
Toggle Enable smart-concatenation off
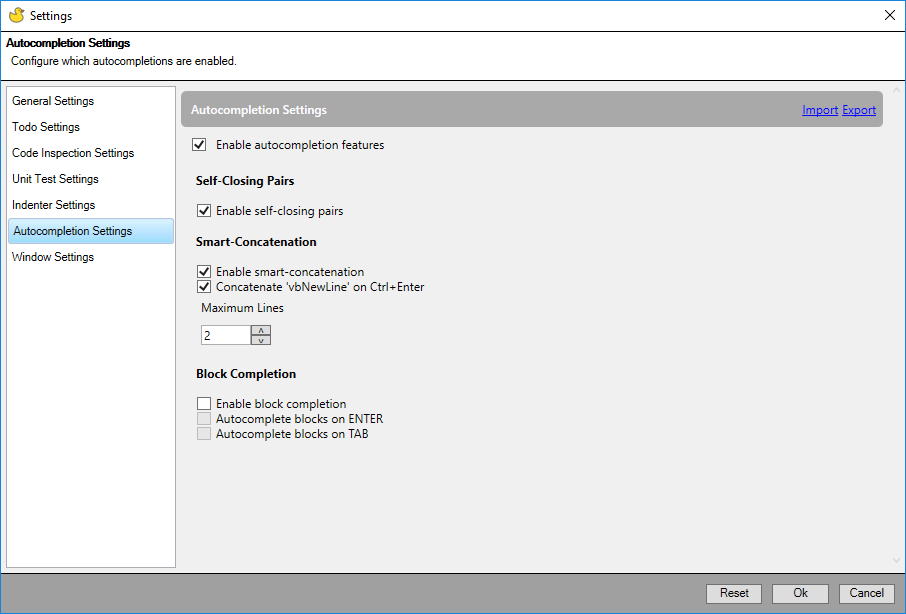204,271
